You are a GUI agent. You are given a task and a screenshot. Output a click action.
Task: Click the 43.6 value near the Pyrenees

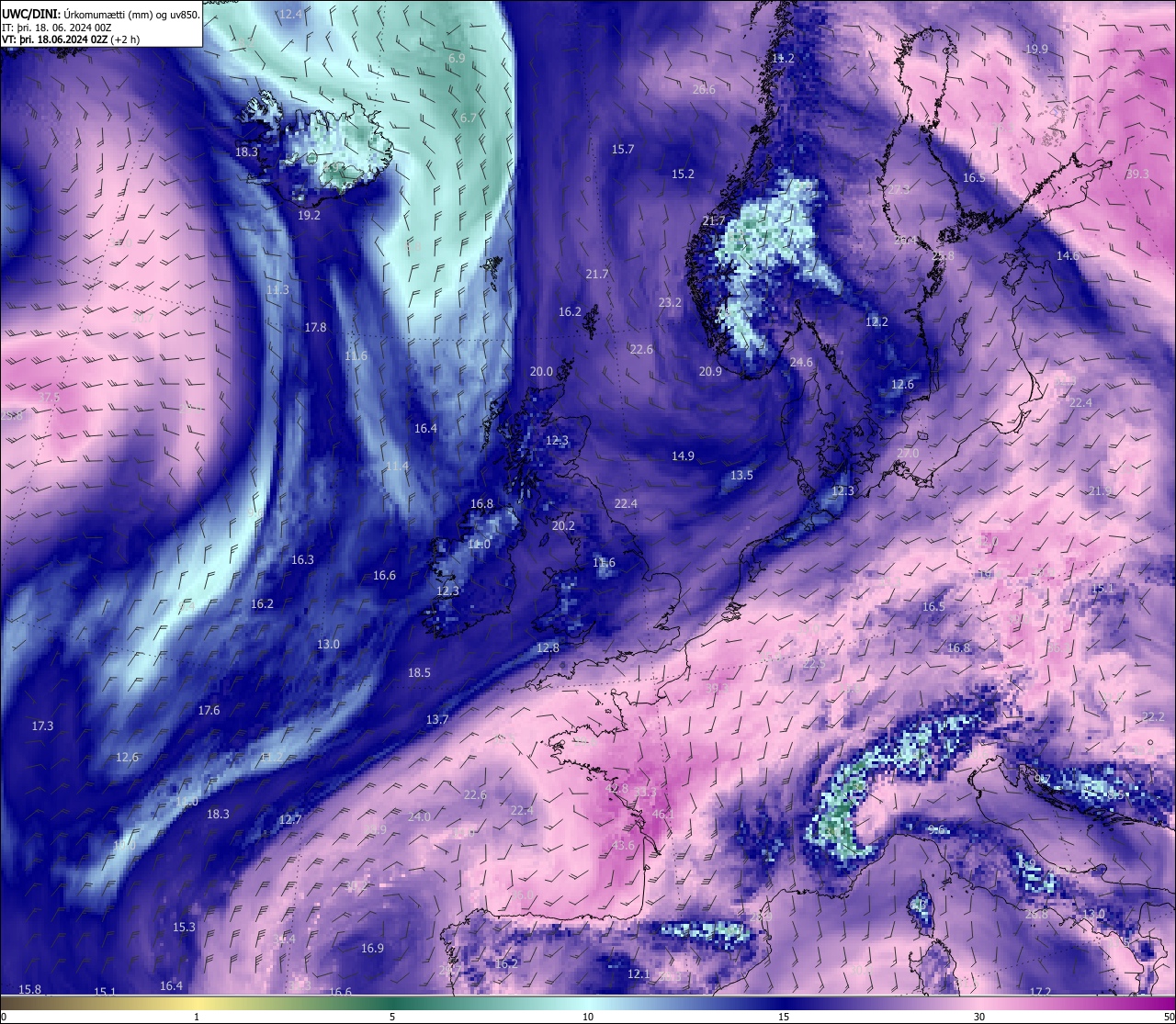[622, 845]
